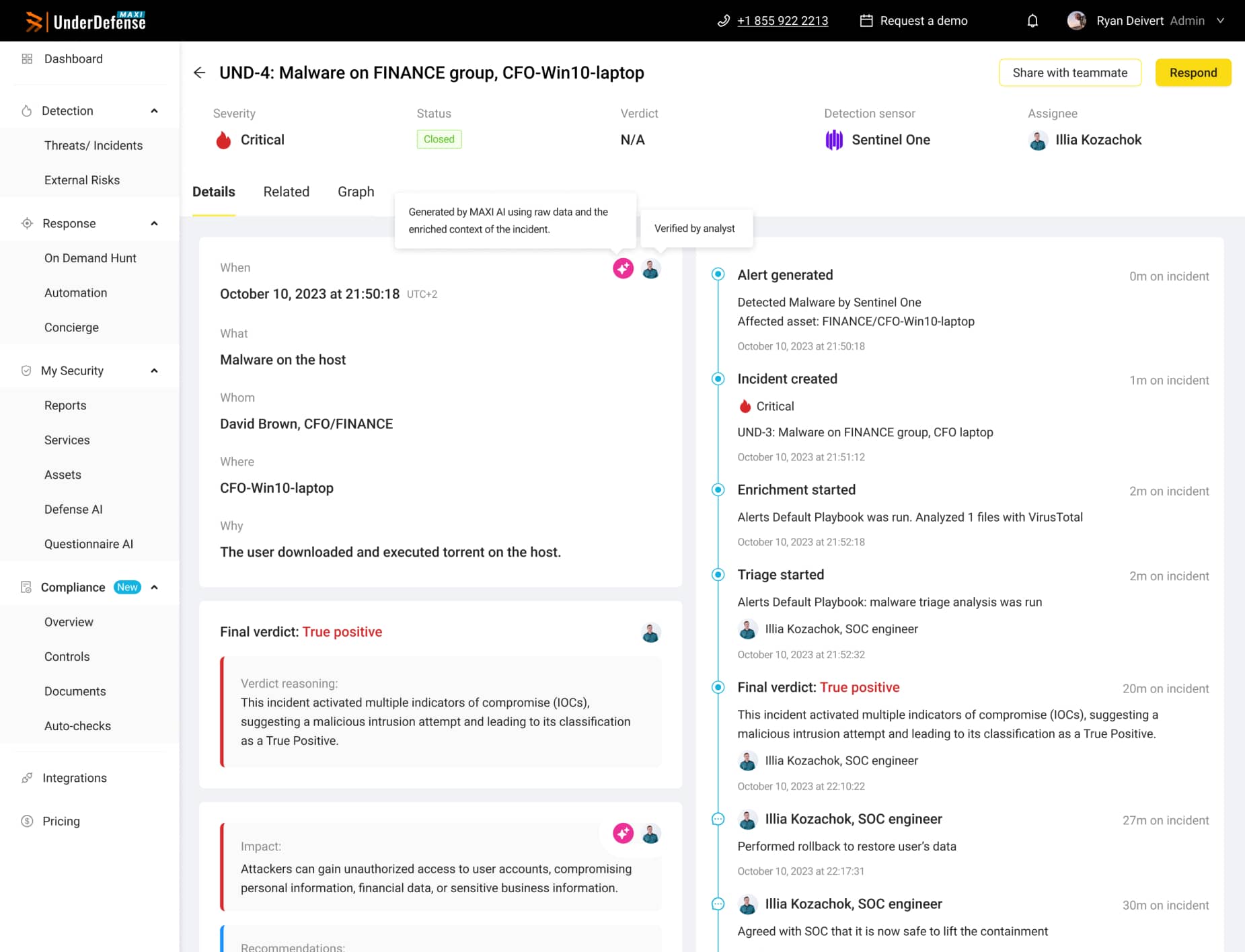Click the My Security shield icon
The width and height of the screenshot is (1245, 952).
[26, 370]
